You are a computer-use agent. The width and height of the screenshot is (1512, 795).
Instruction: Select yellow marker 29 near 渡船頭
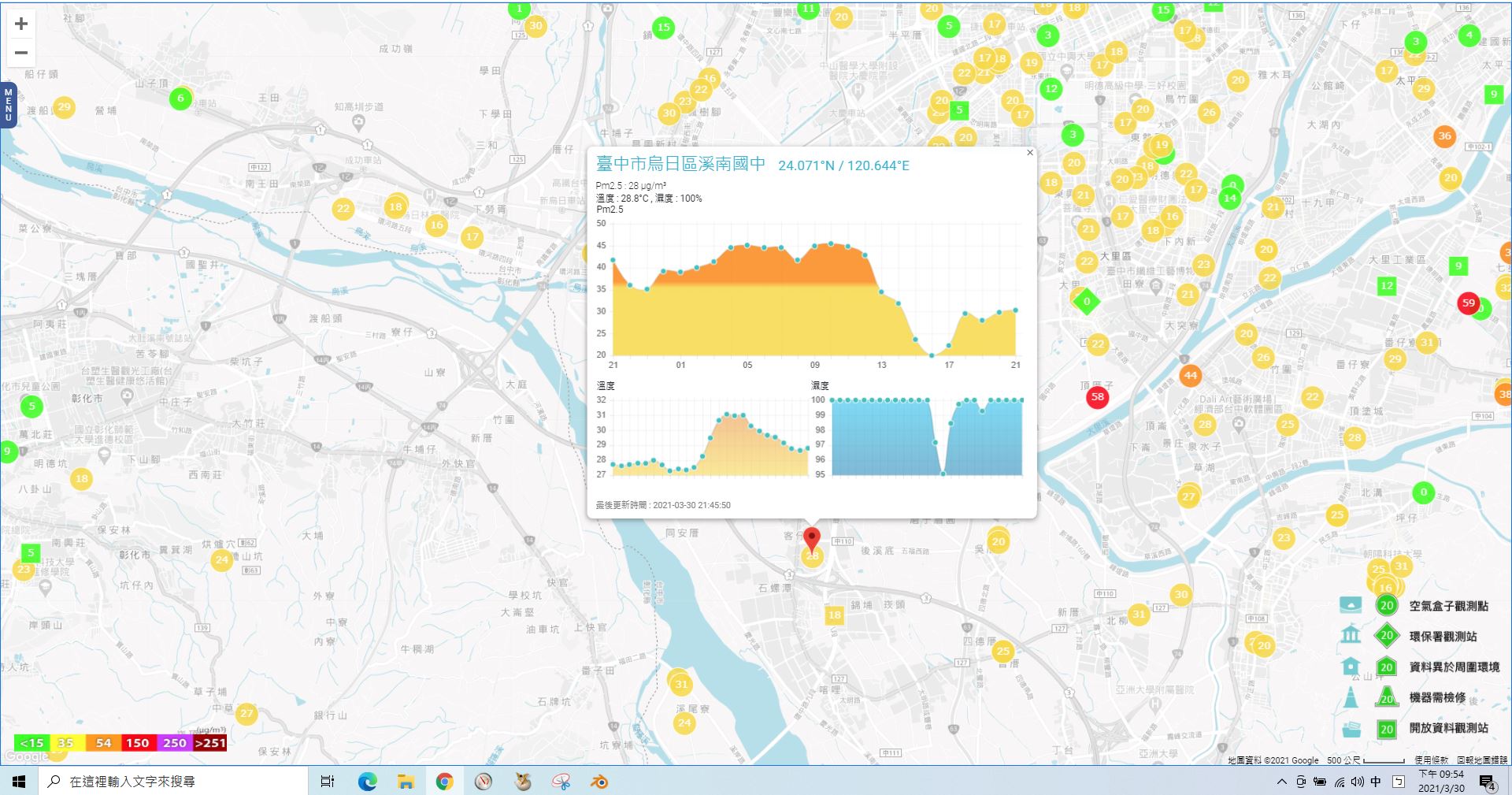(64, 106)
